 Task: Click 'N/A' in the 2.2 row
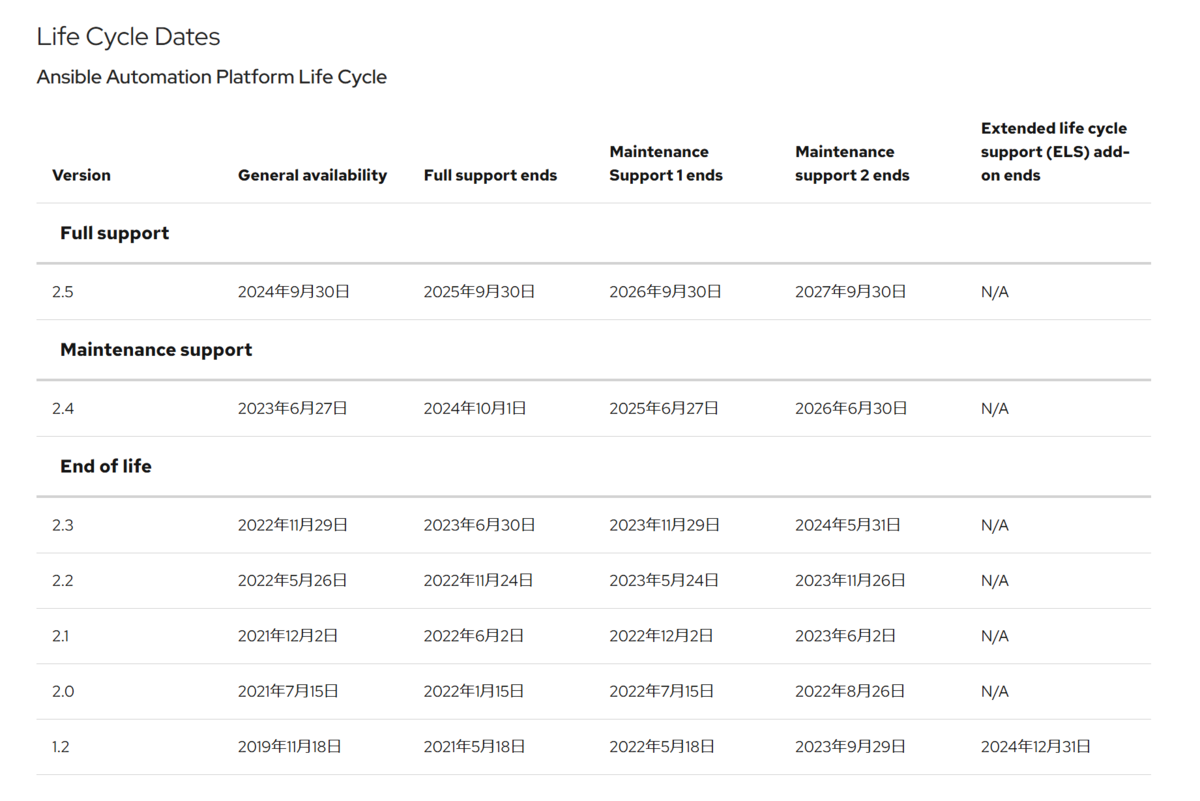[995, 580]
